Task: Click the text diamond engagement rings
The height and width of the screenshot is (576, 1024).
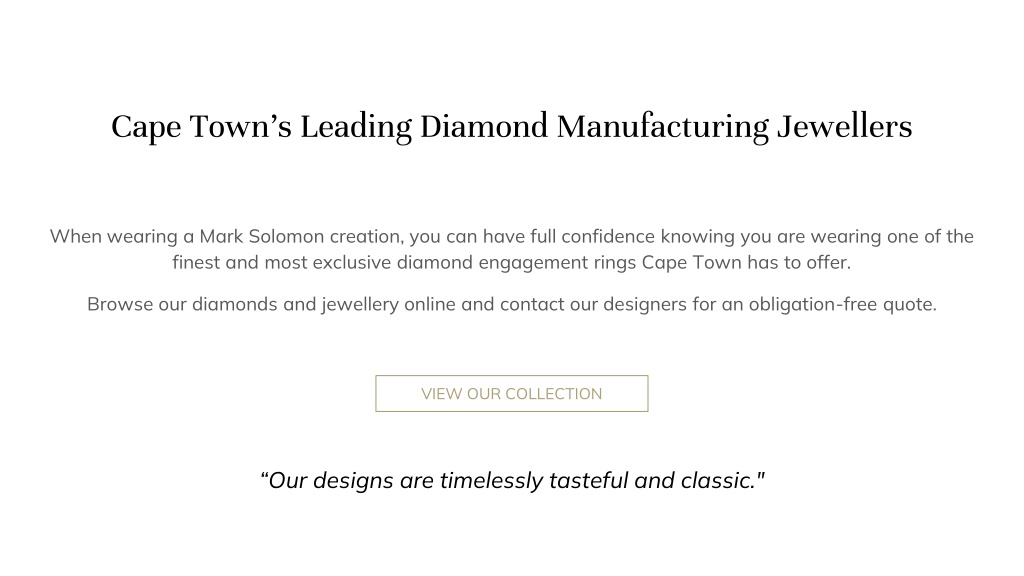Action: click(x=516, y=263)
